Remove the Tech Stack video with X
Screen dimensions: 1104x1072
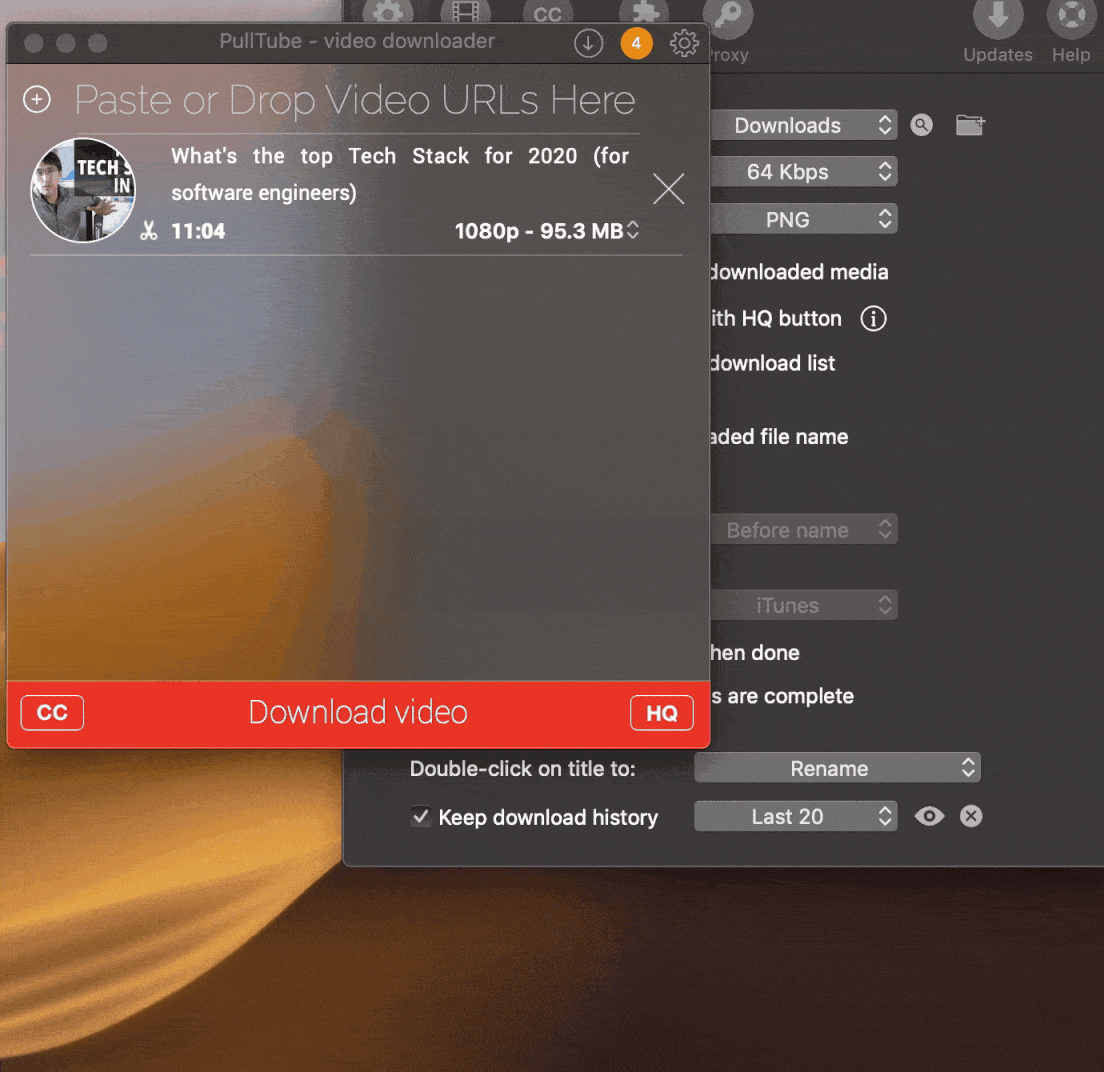tap(668, 189)
